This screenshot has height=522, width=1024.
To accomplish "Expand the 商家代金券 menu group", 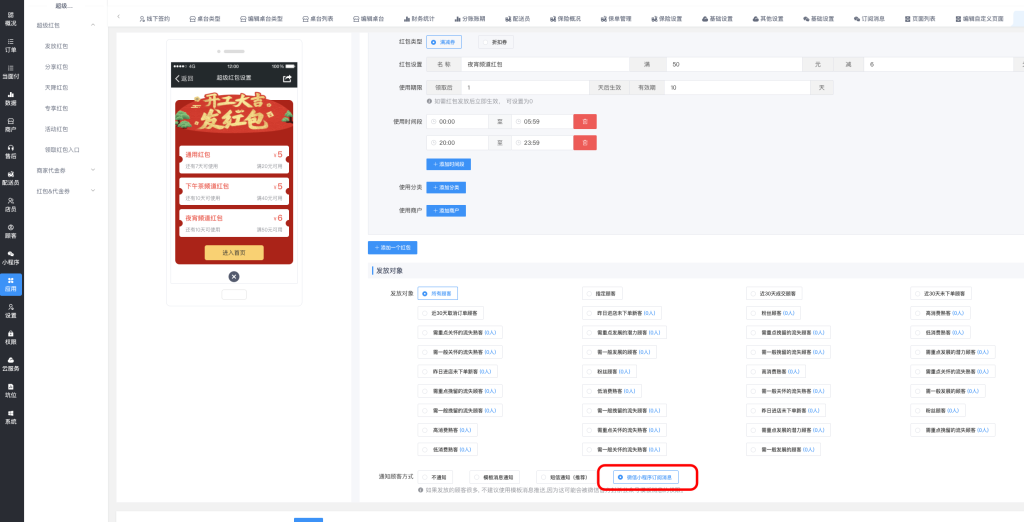I will pyautogui.click(x=93, y=170).
